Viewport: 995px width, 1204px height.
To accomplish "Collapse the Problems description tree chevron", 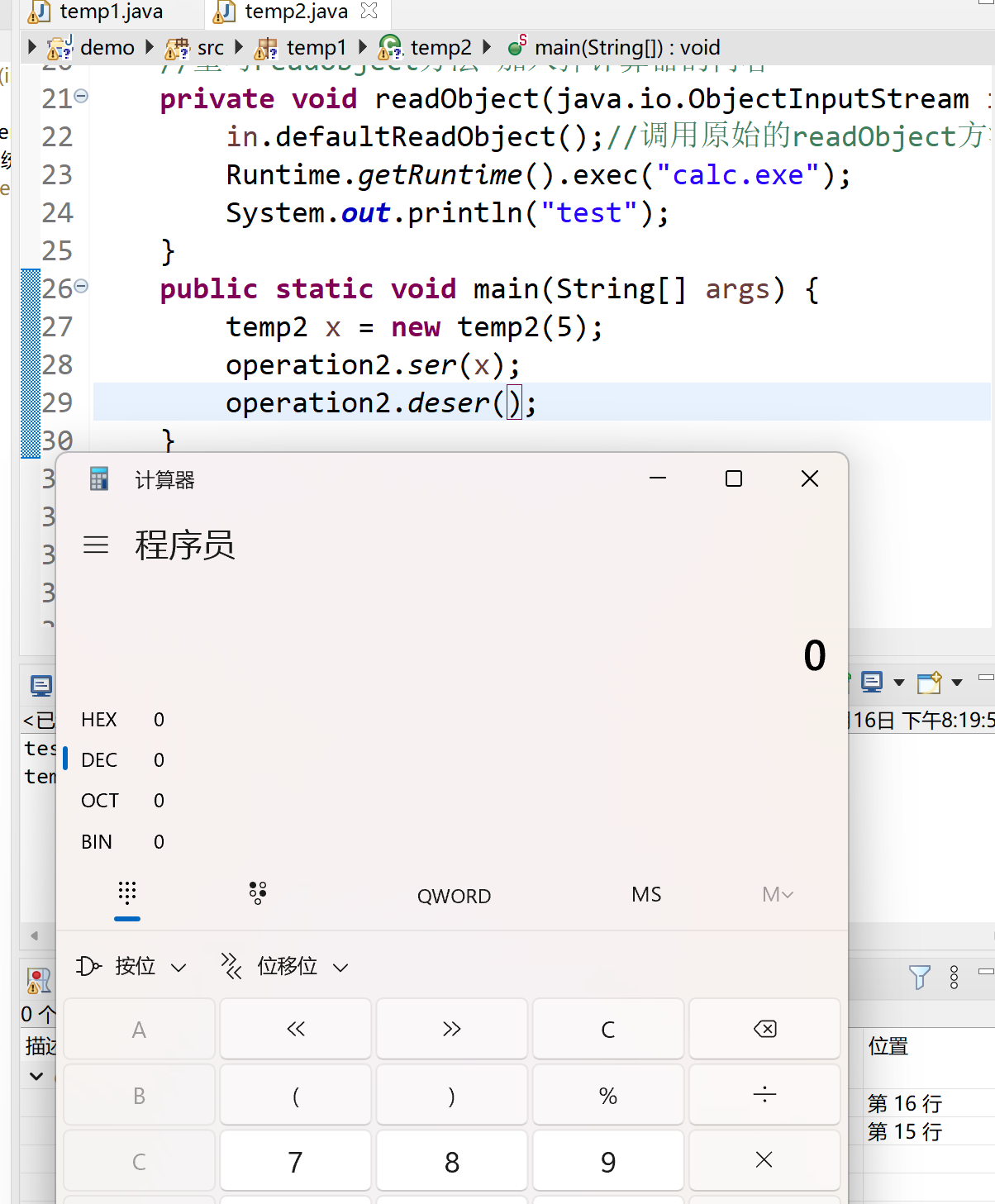I will click(36, 1076).
